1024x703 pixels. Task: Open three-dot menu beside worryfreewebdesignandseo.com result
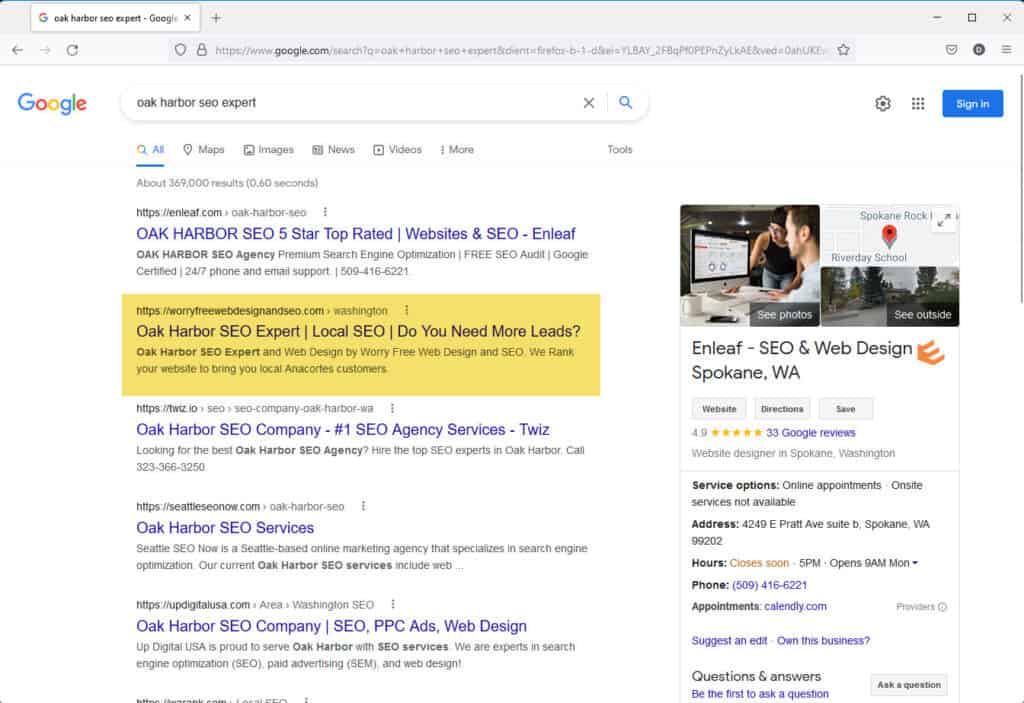click(x=406, y=310)
